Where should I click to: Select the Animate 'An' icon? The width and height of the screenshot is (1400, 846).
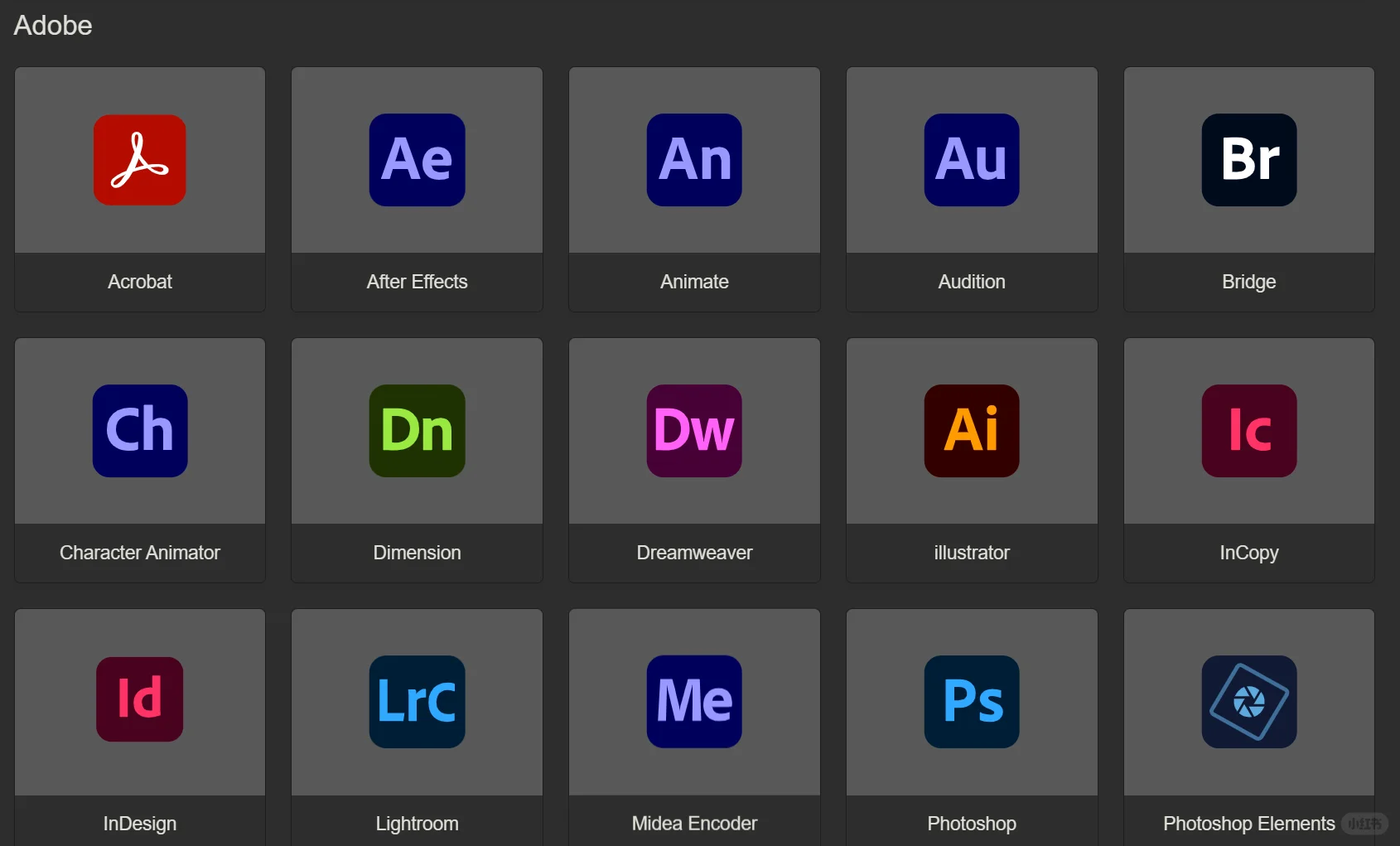pyautogui.click(x=694, y=160)
